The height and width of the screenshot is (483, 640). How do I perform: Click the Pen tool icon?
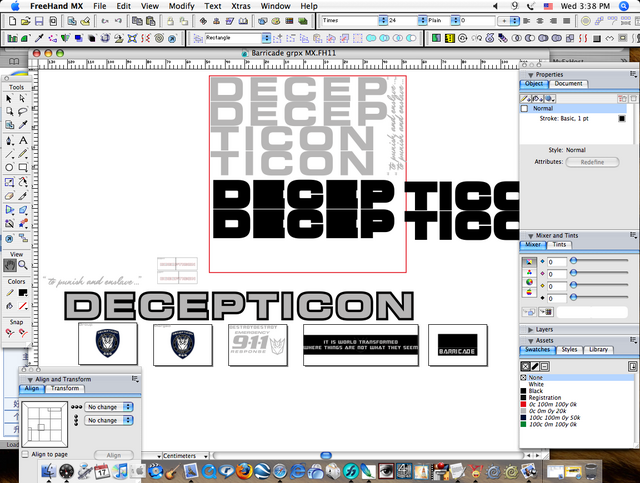click(x=9, y=140)
